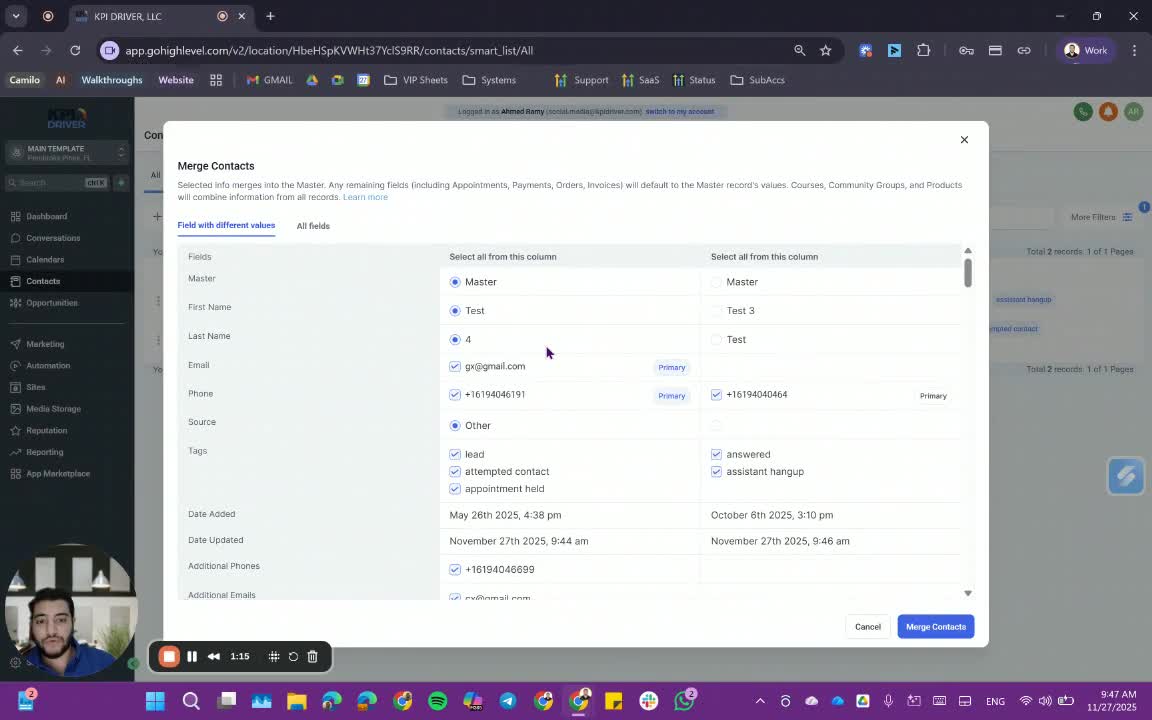The height and width of the screenshot is (720, 1152).
Task: Open File Explorer from taskbar
Action: (x=296, y=701)
